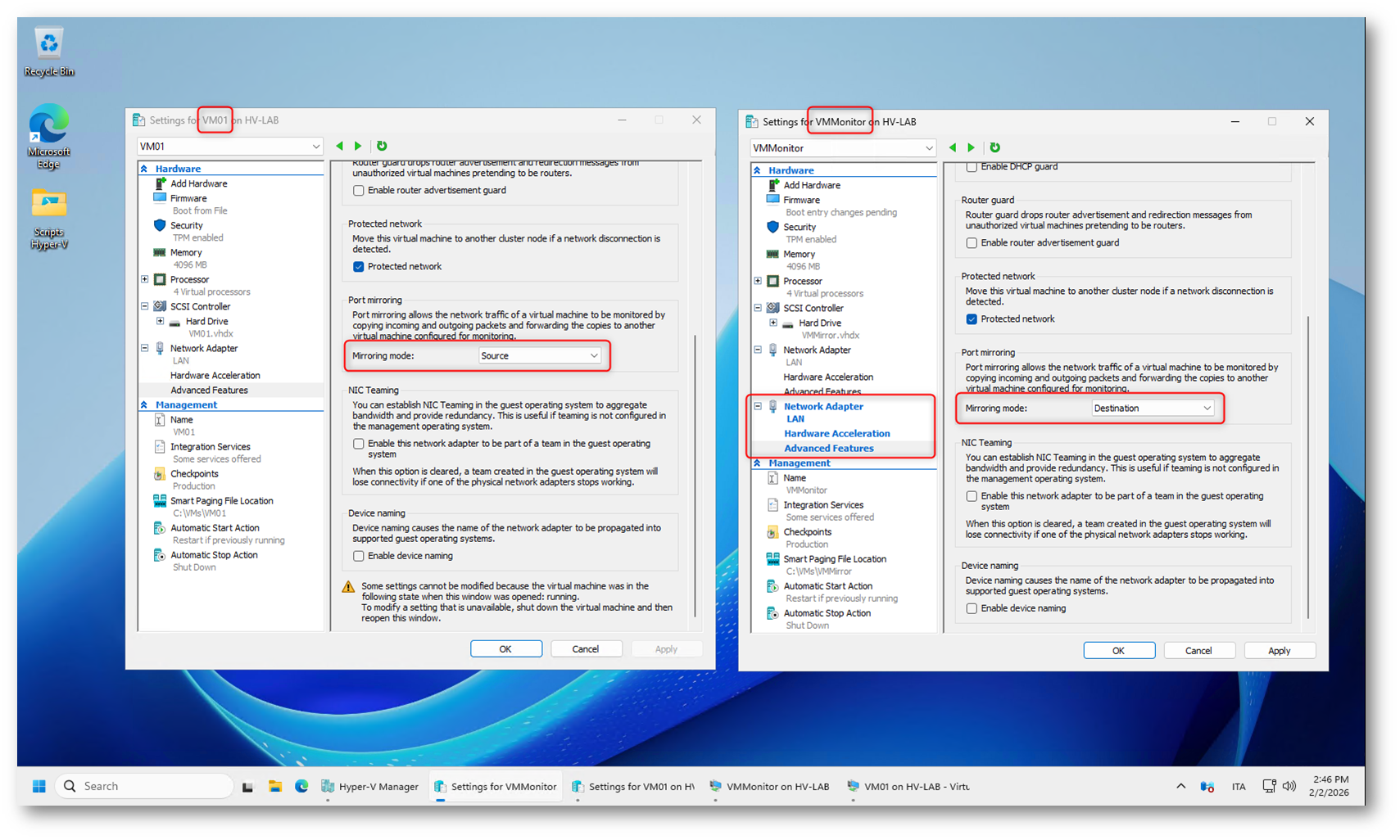This screenshot has height=840, width=1400.
Task: Click Cancel in VM01 settings window
Action: pos(586,648)
